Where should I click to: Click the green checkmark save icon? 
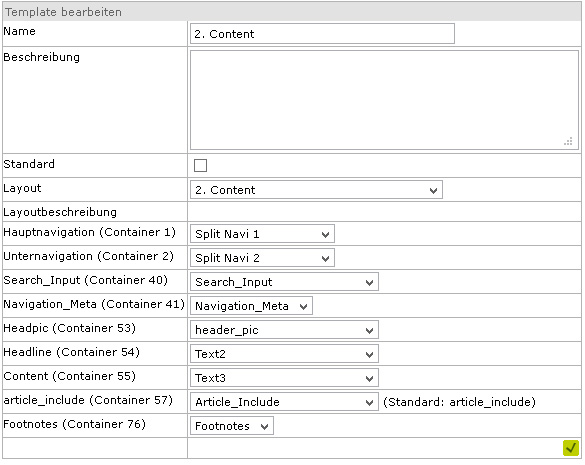(x=570, y=448)
